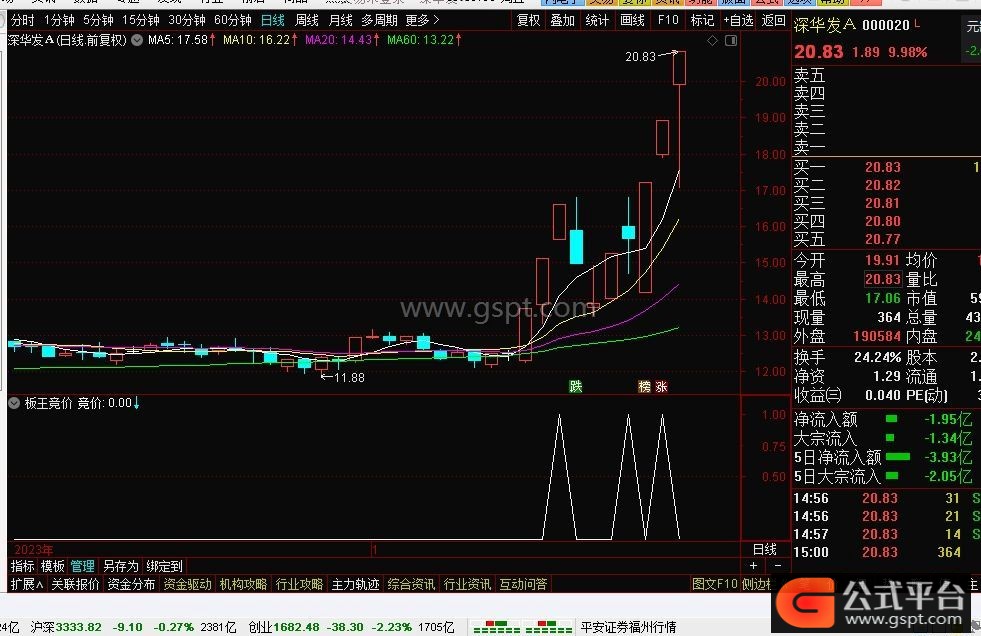Open the F10 company info
The image size is (981, 636).
click(668, 21)
